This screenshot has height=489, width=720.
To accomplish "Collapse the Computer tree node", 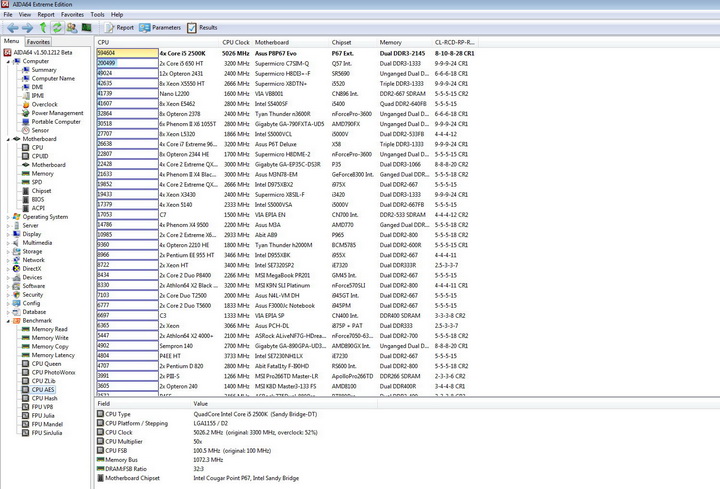I will pos(8,61).
